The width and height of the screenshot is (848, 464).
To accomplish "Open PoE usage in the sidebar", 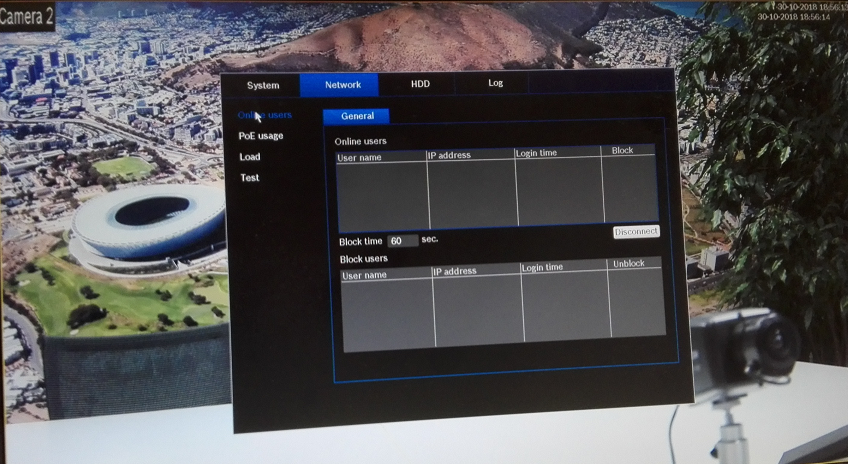I will pyautogui.click(x=260, y=136).
